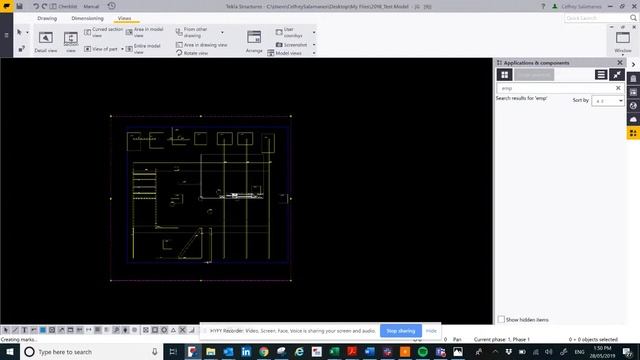Image resolution: width=640 pixels, height=360 pixels.
Task: Create a Detail view
Action: pos(46,42)
